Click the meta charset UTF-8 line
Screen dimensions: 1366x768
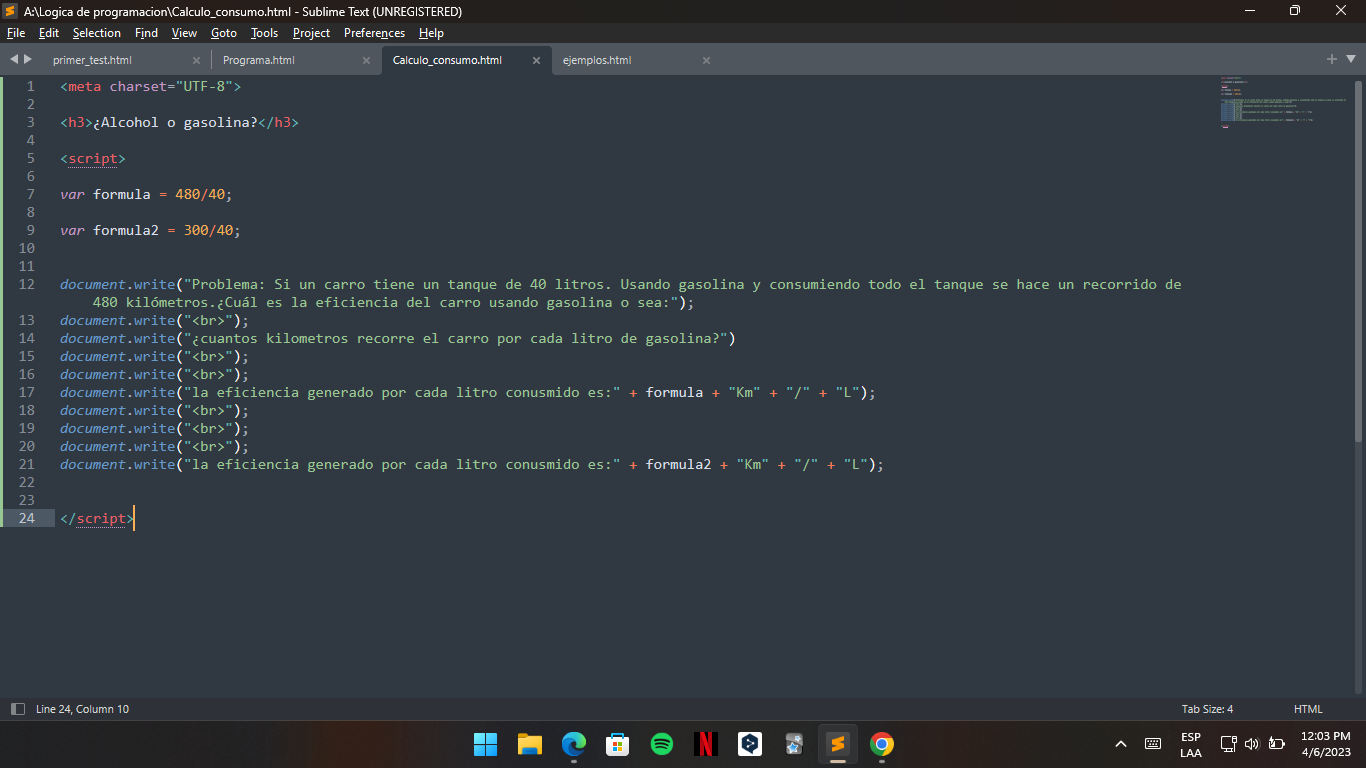[x=150, y=86]
